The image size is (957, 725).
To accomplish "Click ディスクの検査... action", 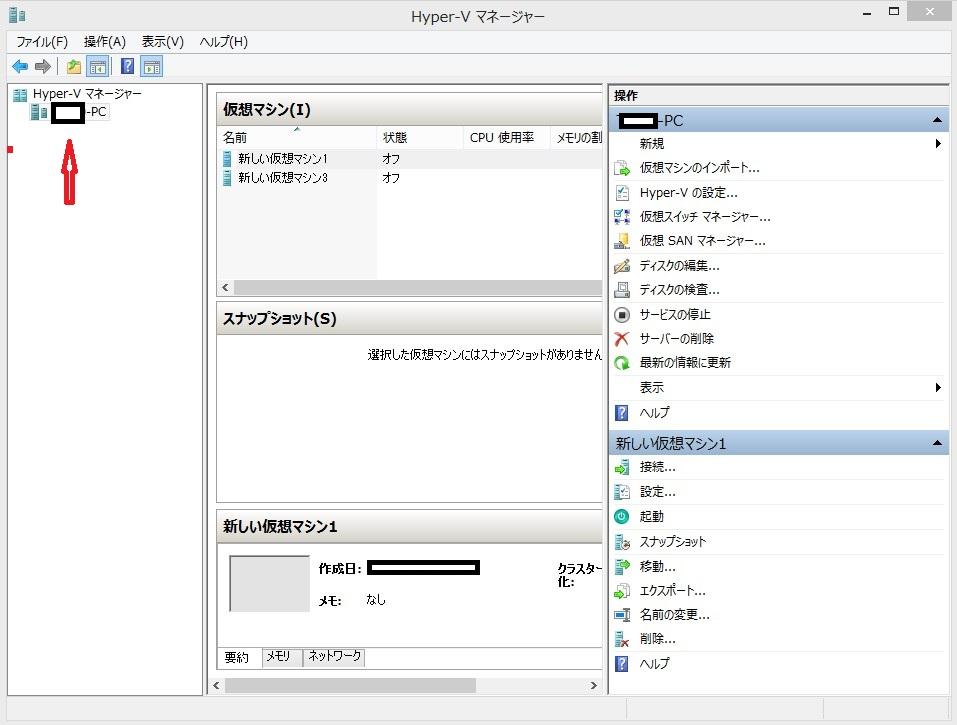I will point(679,290).
